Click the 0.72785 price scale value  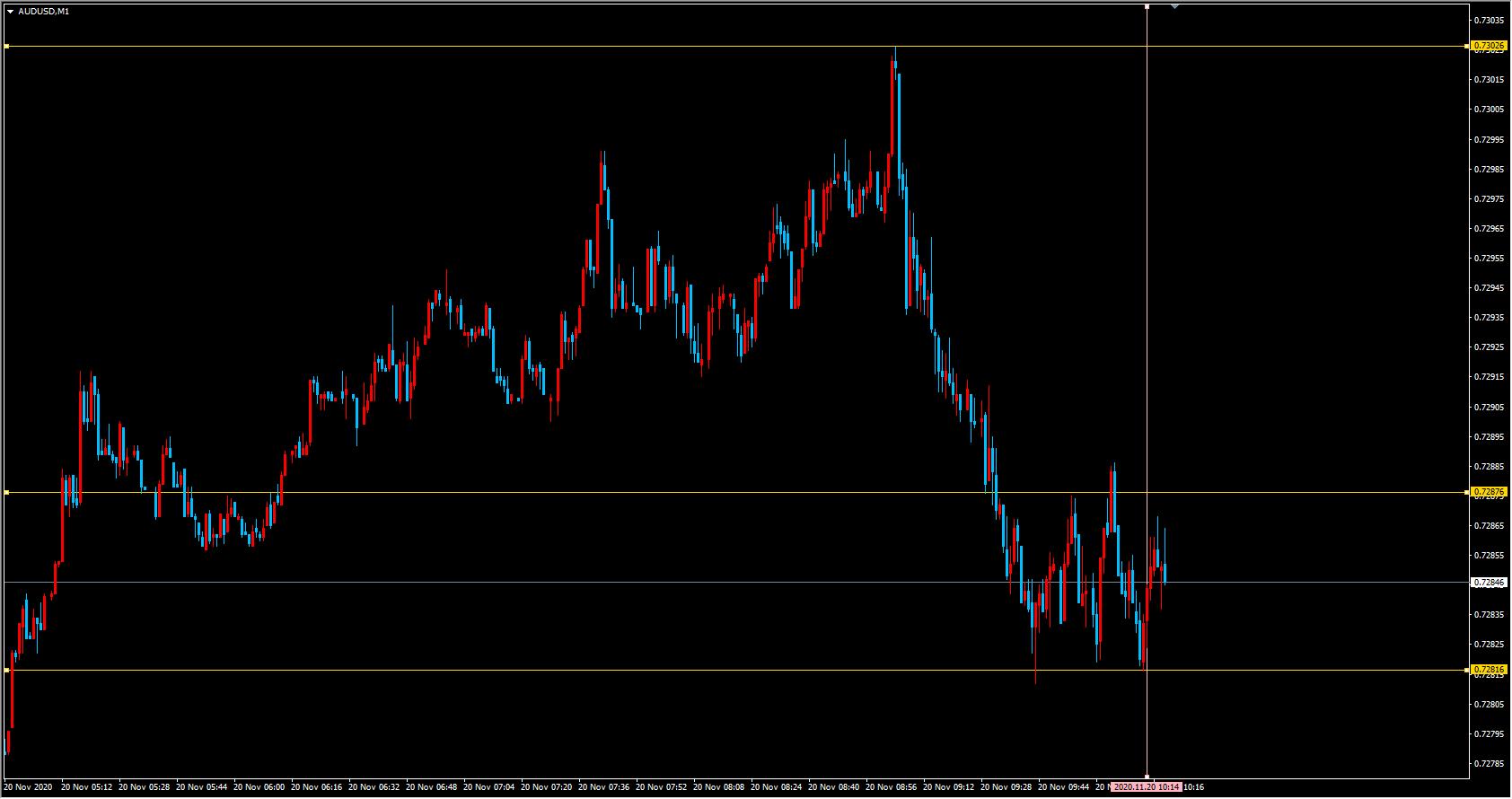(1490, 764)
